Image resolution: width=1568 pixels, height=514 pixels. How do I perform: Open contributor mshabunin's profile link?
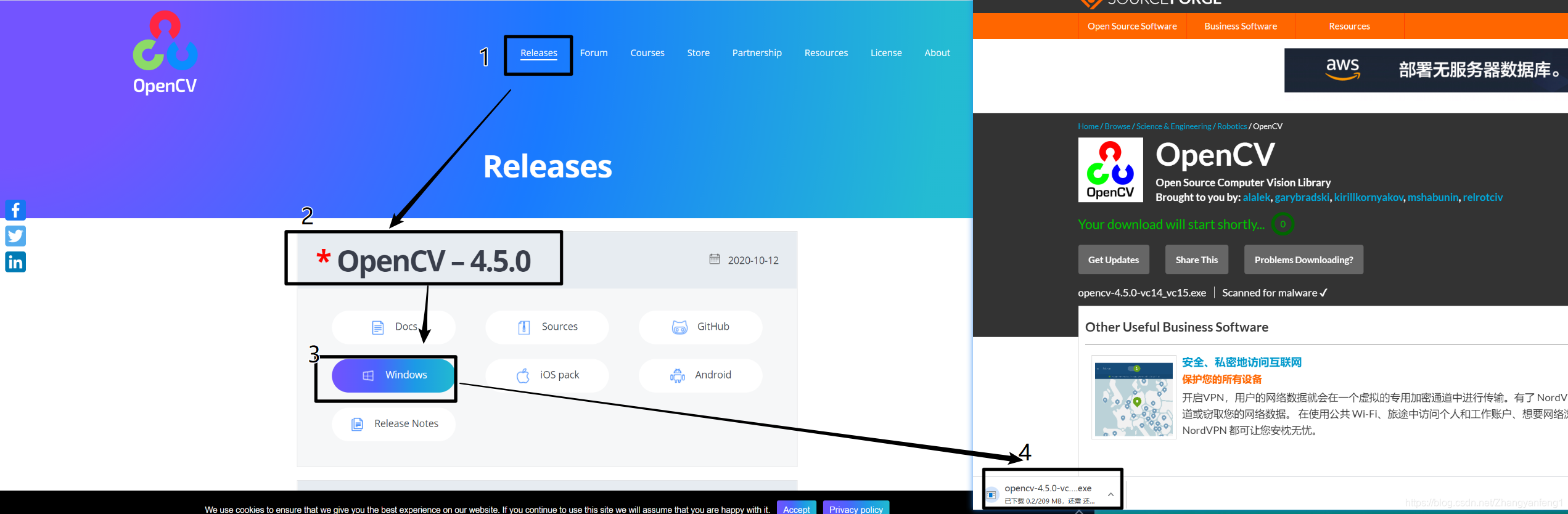pyautogui.click(x=1433, y=197)
